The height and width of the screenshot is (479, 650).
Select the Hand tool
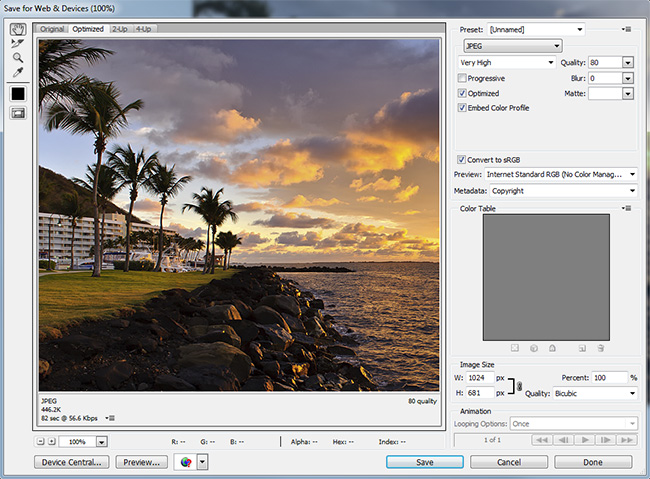pos(18,30)
